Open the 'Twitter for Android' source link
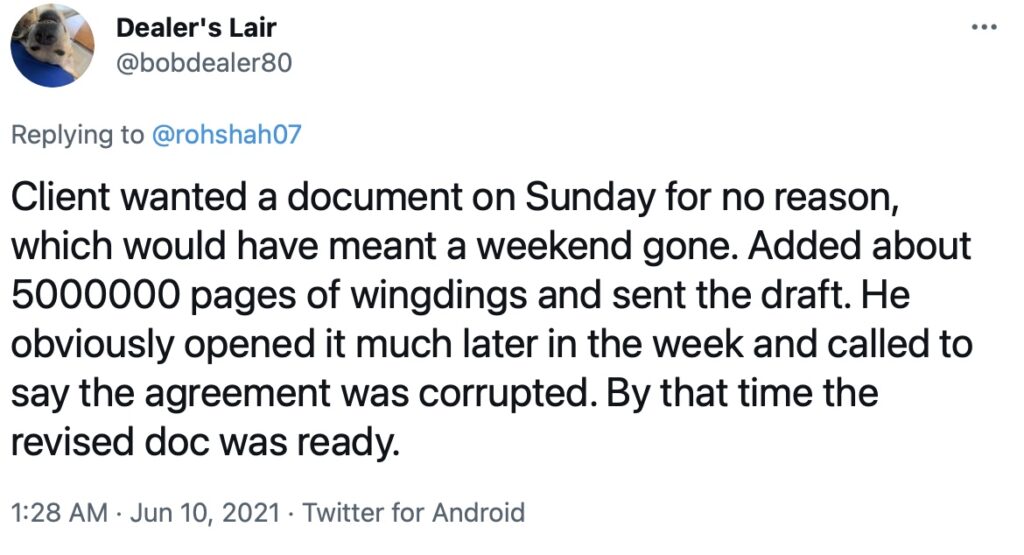Screen dimensions: 1024x555 413,513
